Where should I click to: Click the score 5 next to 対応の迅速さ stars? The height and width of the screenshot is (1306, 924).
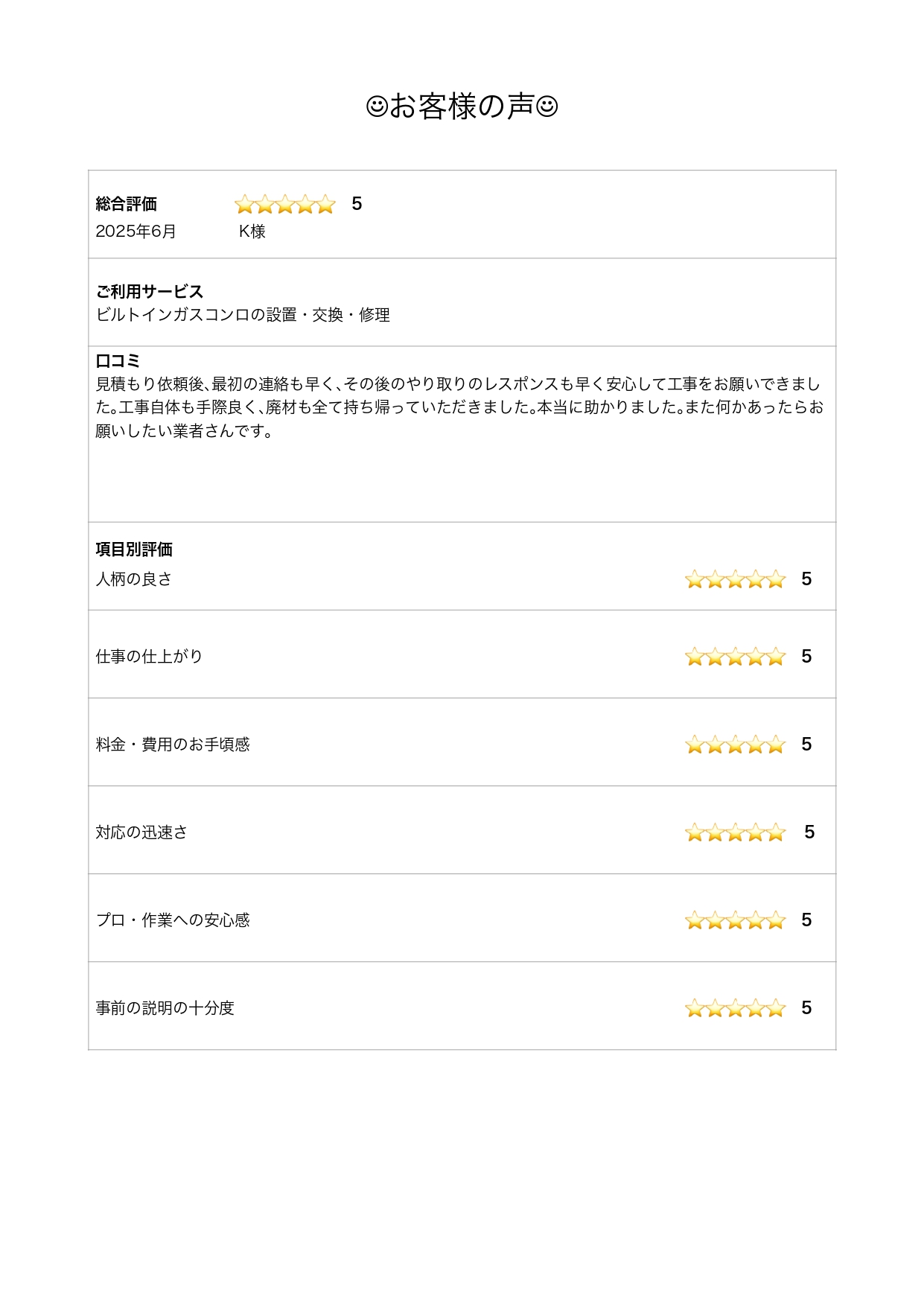coord(809,832)
